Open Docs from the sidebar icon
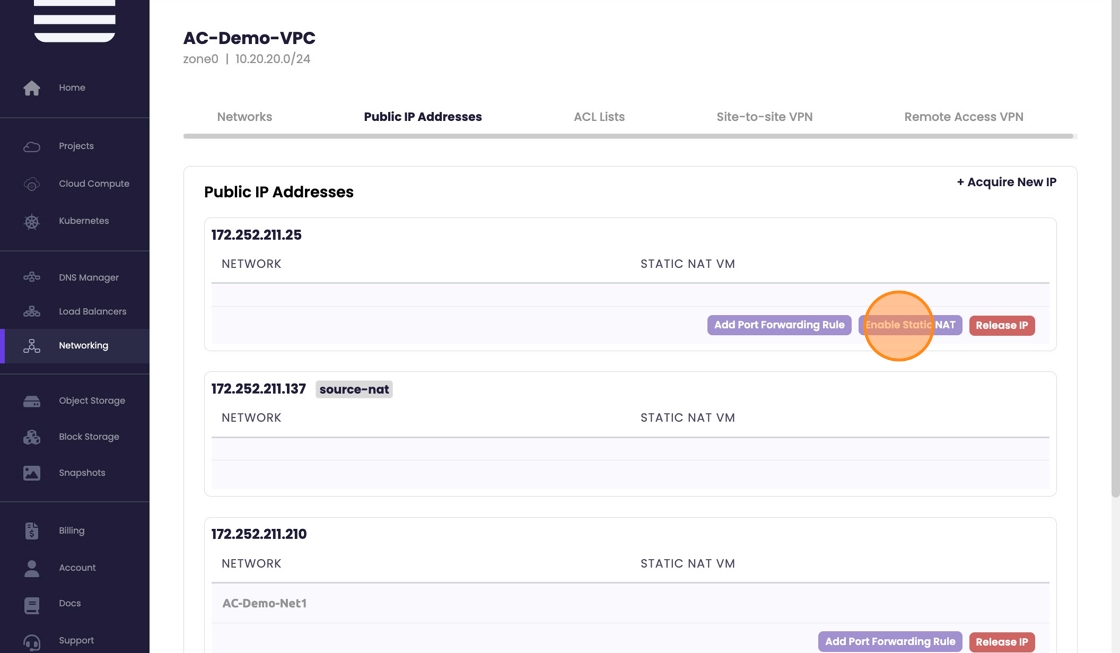Viewport: 1120px width, 653px height. pyautogui.click(x=32, y=604)
